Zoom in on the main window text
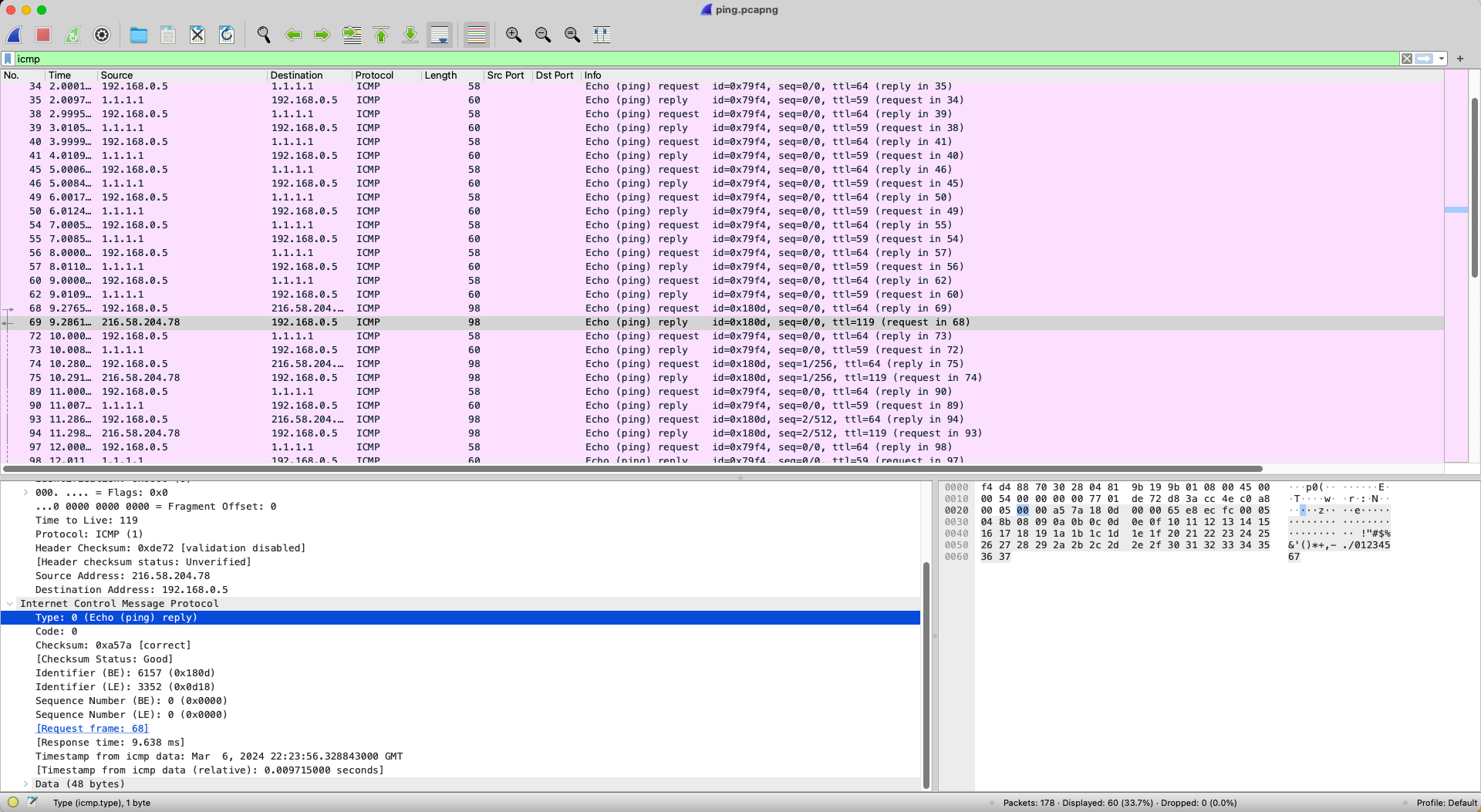Image resolution: width=1481 pixels, height=812 pixels. point(514,35)
